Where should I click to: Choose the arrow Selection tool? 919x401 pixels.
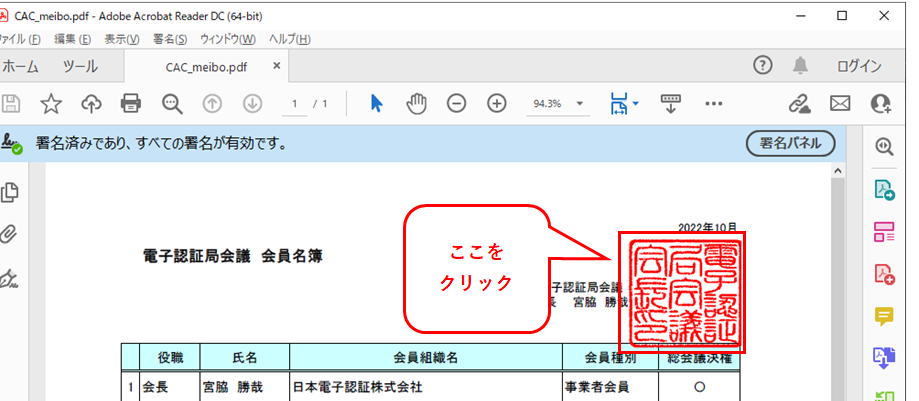377,103
